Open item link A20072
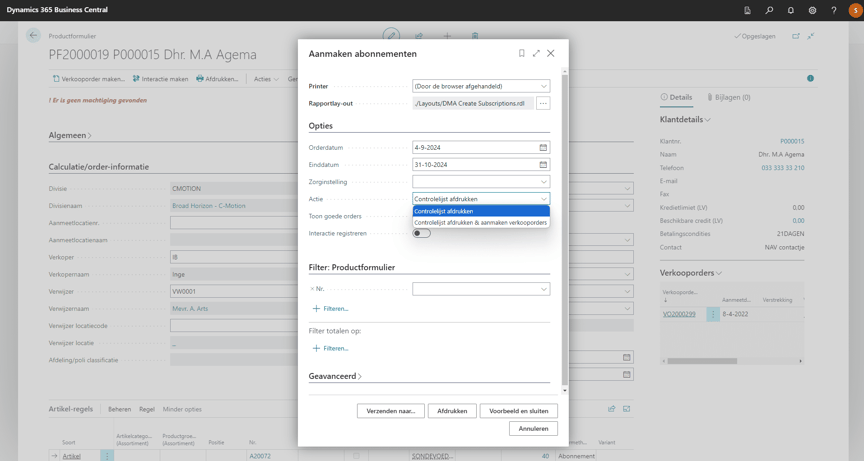 pos(260,456)
